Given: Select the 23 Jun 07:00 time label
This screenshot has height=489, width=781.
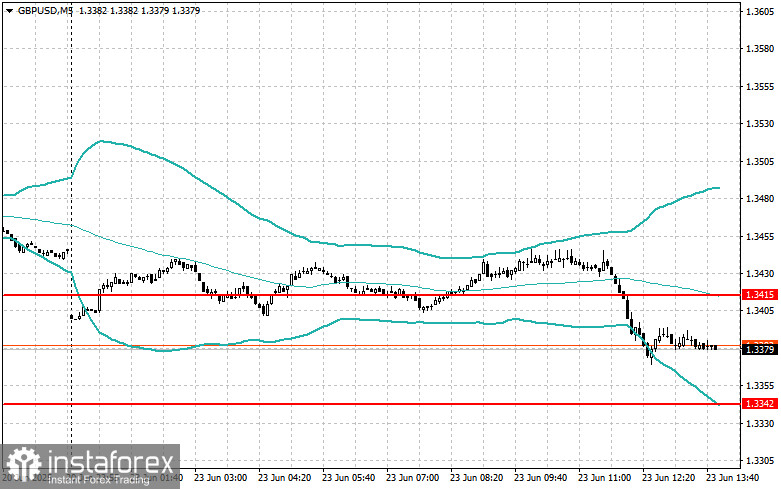Looking at the screenshot, I should (412, 478).
